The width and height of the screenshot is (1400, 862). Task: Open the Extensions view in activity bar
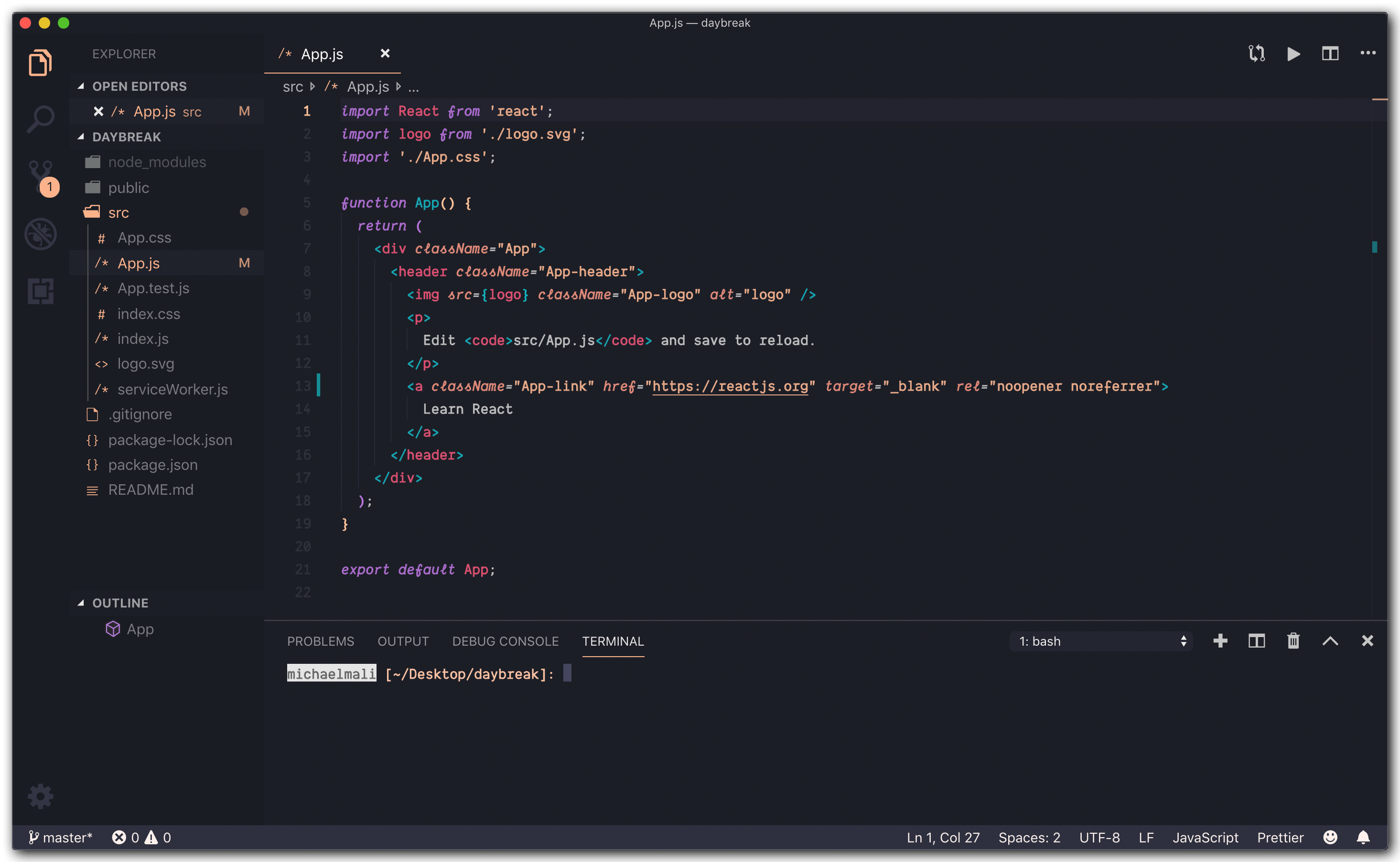tap(40, 291)
